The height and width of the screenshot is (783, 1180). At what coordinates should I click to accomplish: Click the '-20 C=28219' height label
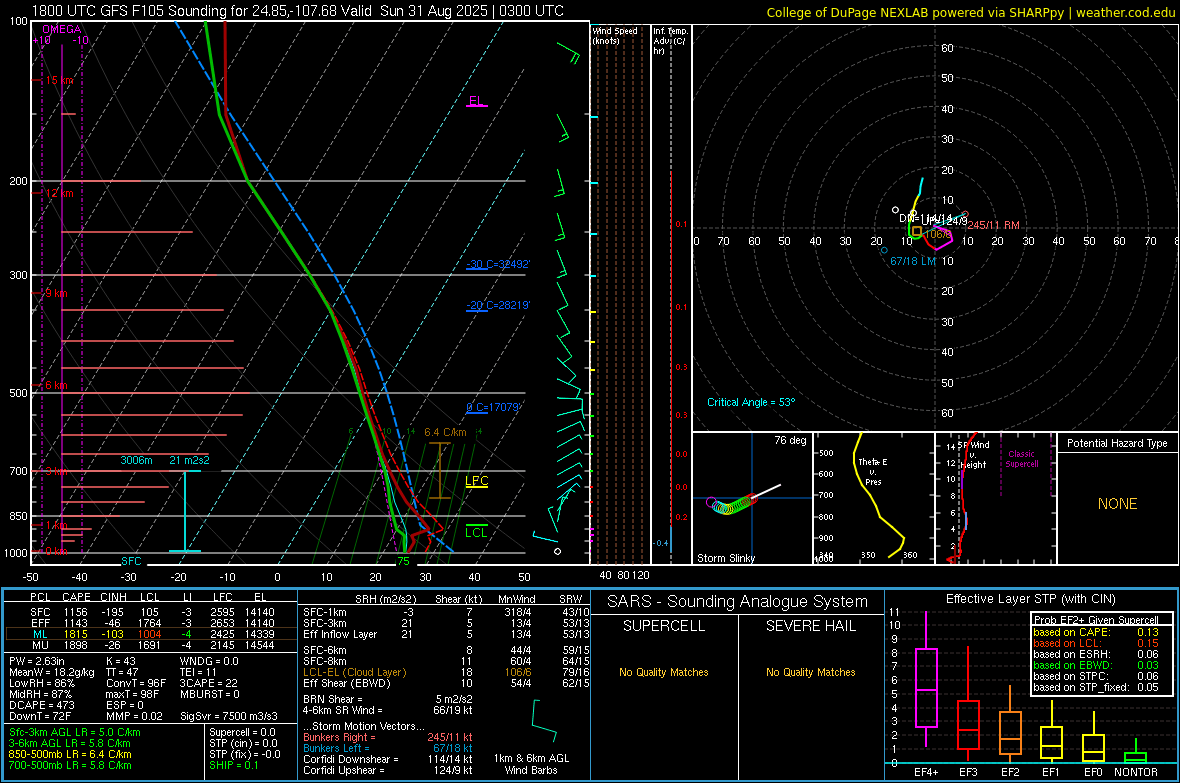point(498,305)
